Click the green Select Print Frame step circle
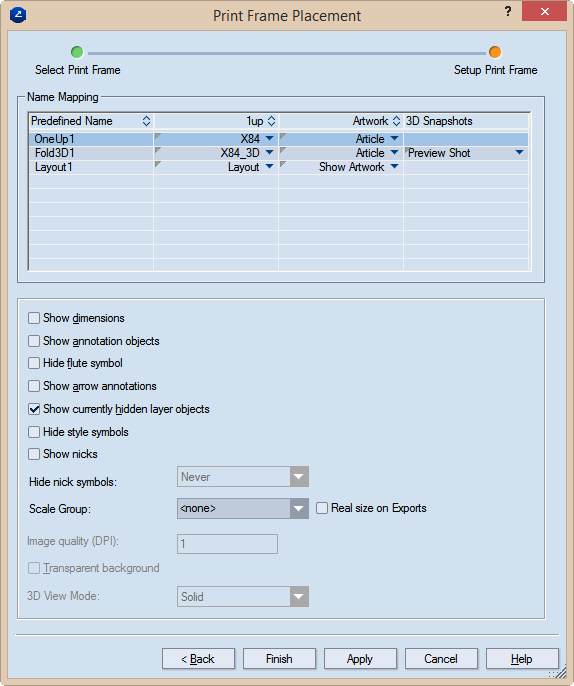This screenshot has height=686, width=574. 77,52
